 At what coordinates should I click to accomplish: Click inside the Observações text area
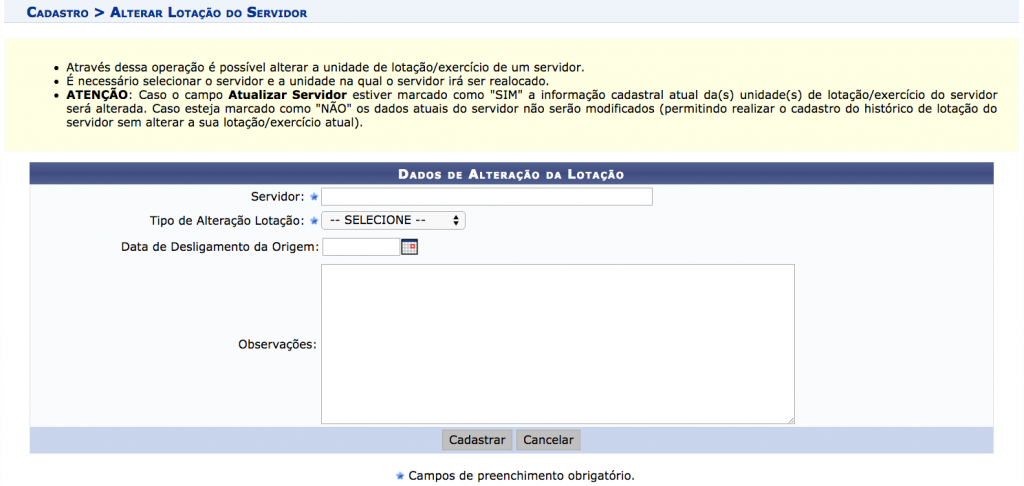pos(557,344)
